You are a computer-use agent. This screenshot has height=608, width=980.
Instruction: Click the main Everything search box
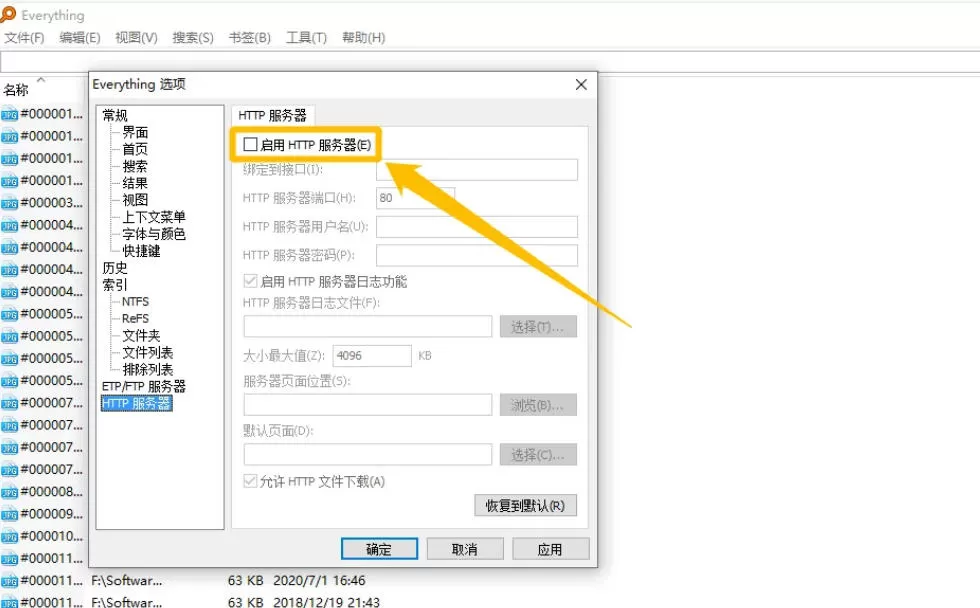click(x=490, y=62)
